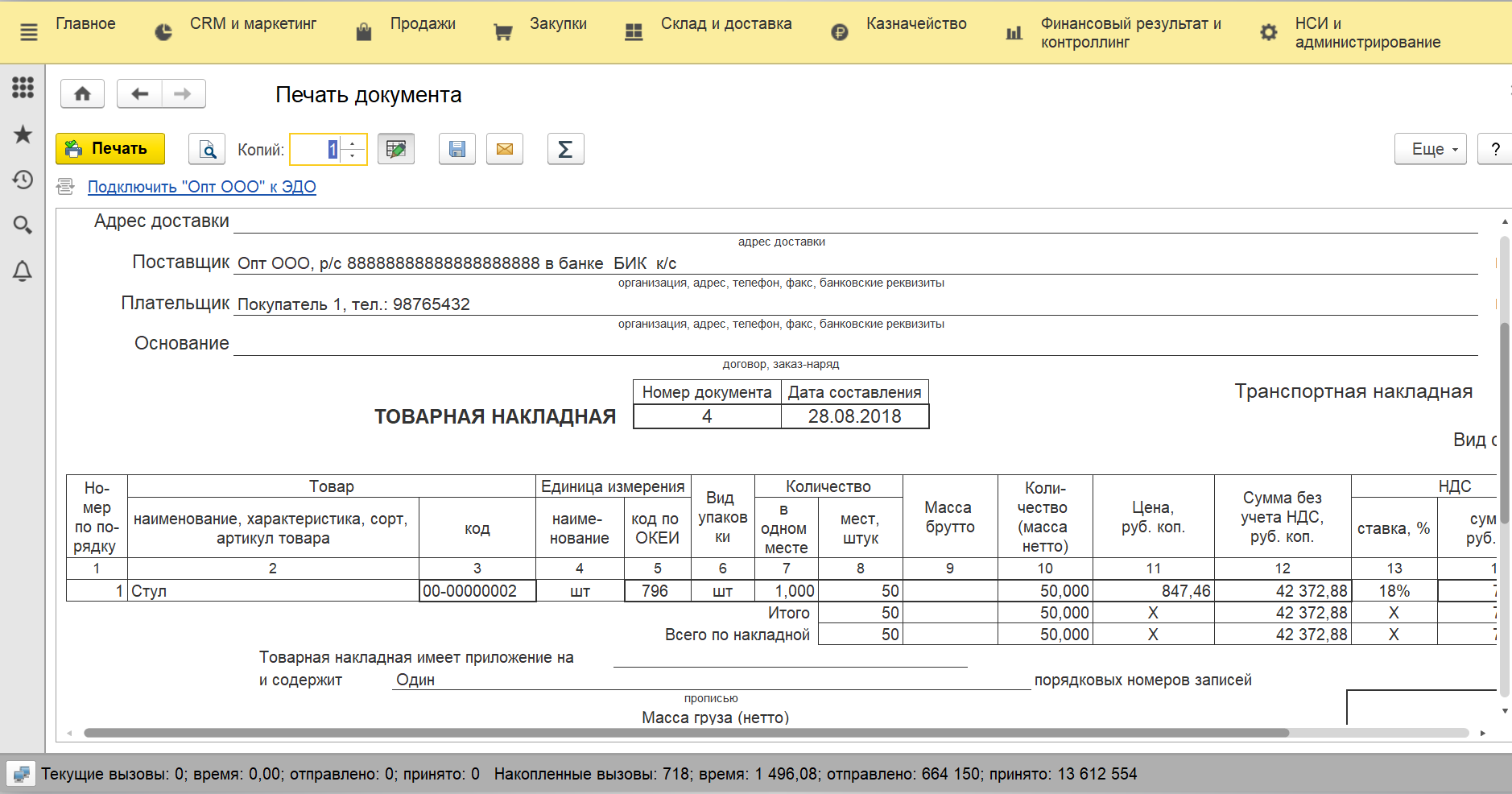Click the EDO connection icon beside link

click(65, 187)
